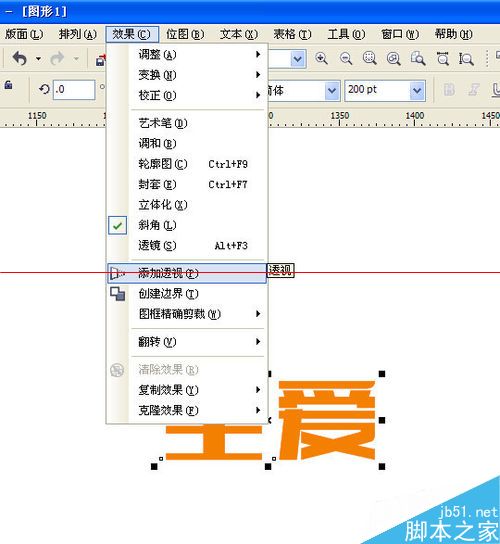
Task: Click the bottom-left selection handle
Action: [x=154, y=467]
